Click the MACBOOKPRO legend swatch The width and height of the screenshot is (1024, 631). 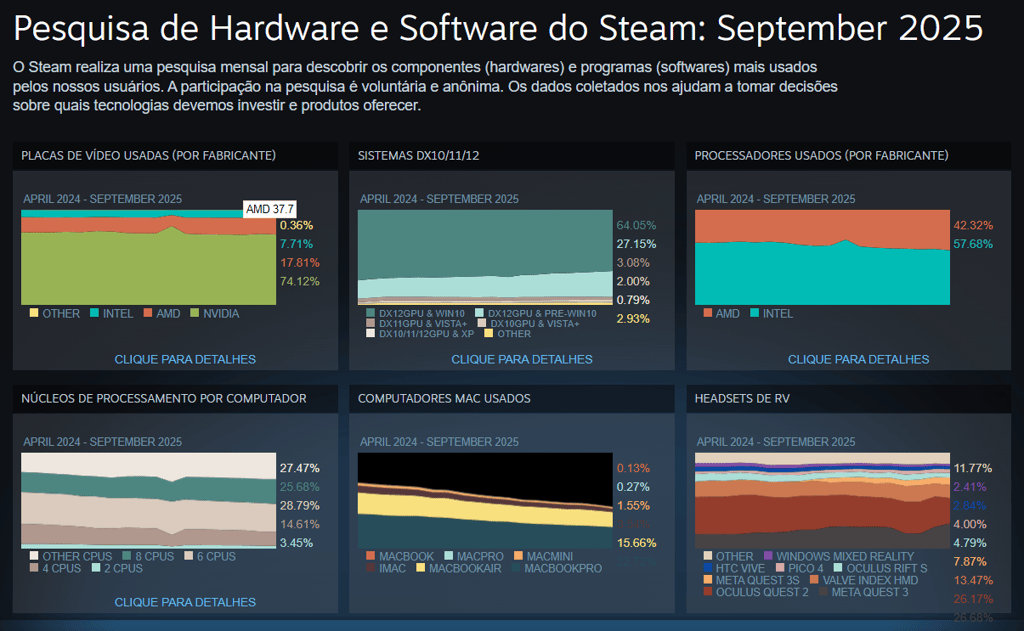point(516,568)
